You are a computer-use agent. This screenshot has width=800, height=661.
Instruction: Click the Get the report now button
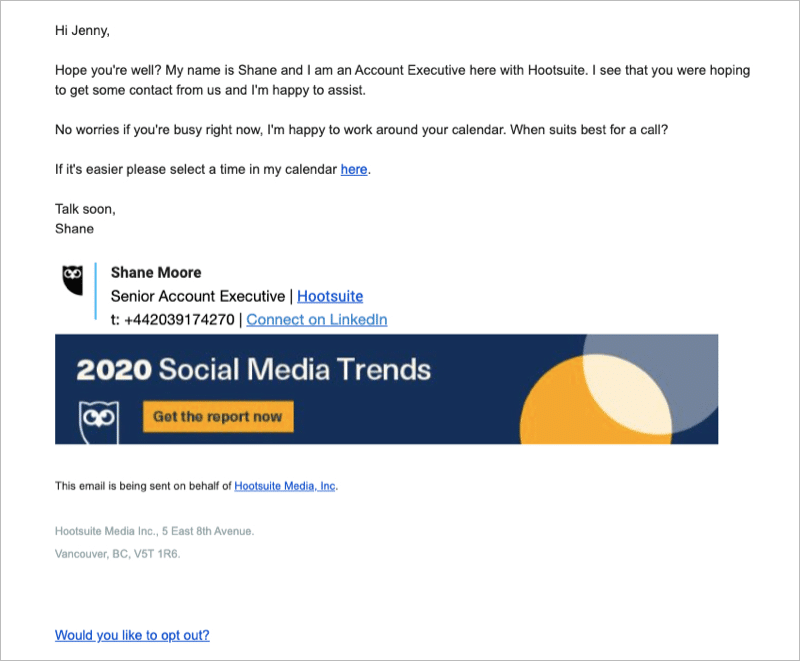click(x=218, y=417)
